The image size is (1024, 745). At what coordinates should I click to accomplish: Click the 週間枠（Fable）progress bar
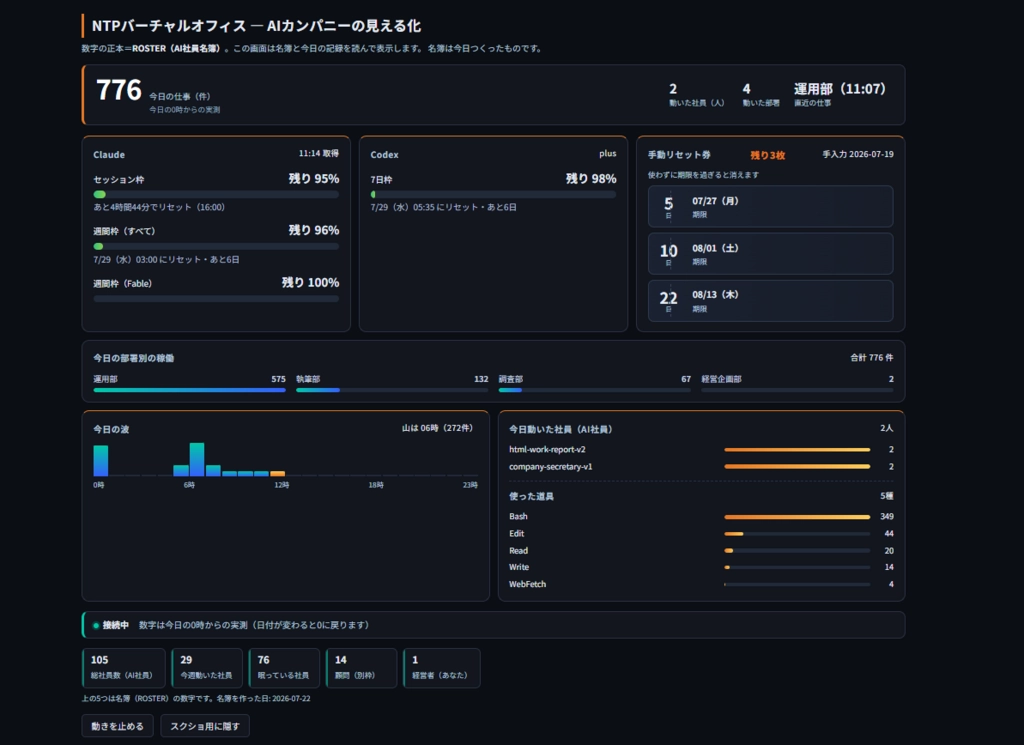pyautogui.click(x=216, y=299)
